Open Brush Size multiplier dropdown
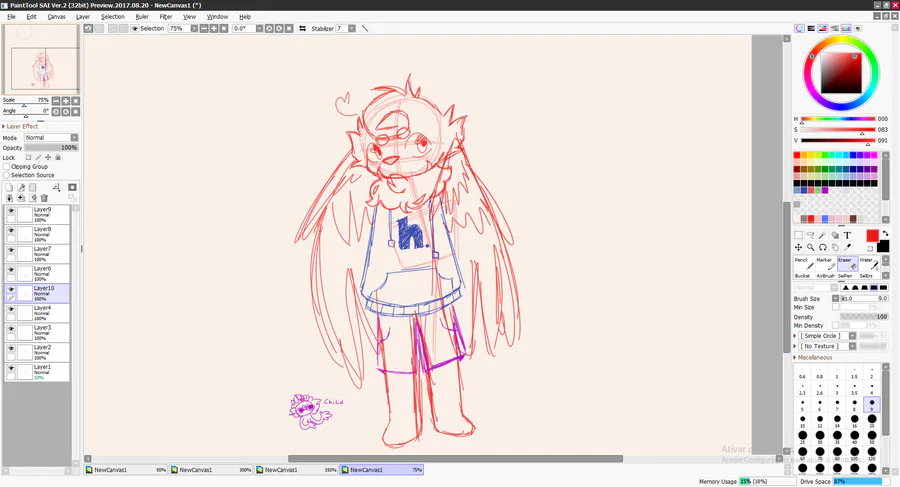Screen dimensions: 900x487 (x=836, y=299)
